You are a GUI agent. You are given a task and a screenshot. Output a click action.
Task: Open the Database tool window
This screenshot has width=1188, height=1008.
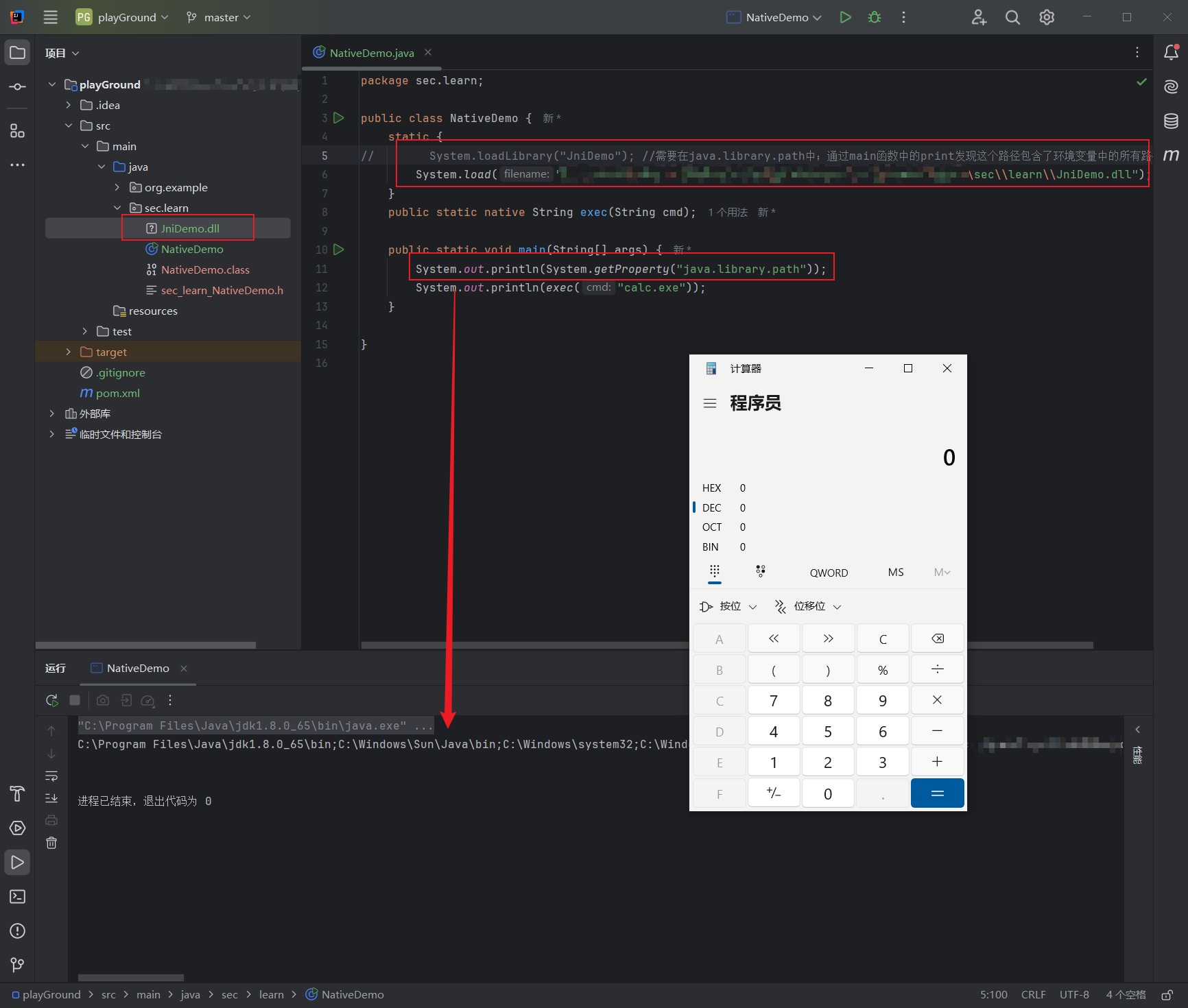(1171, 121)
